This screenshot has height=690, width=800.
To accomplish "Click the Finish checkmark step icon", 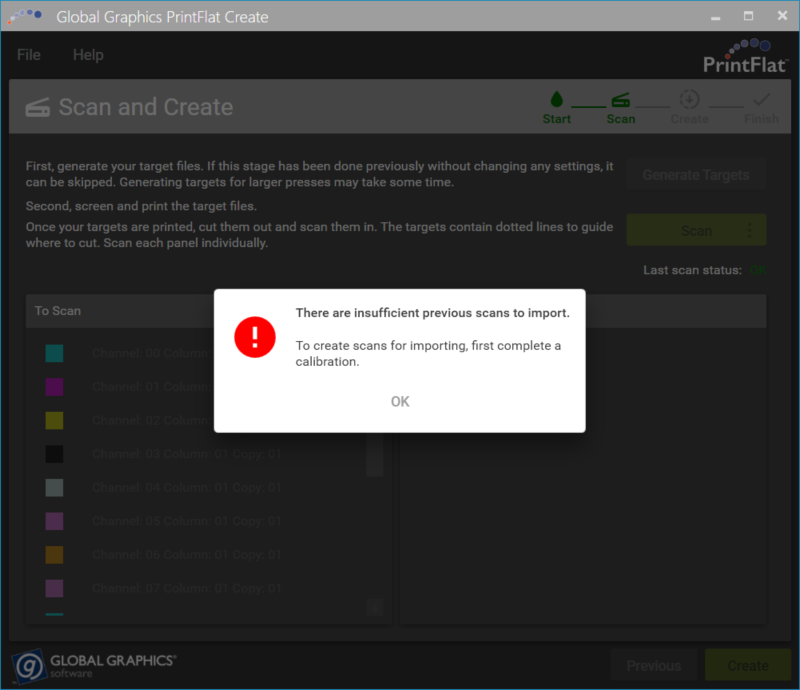I will (761, 100).
